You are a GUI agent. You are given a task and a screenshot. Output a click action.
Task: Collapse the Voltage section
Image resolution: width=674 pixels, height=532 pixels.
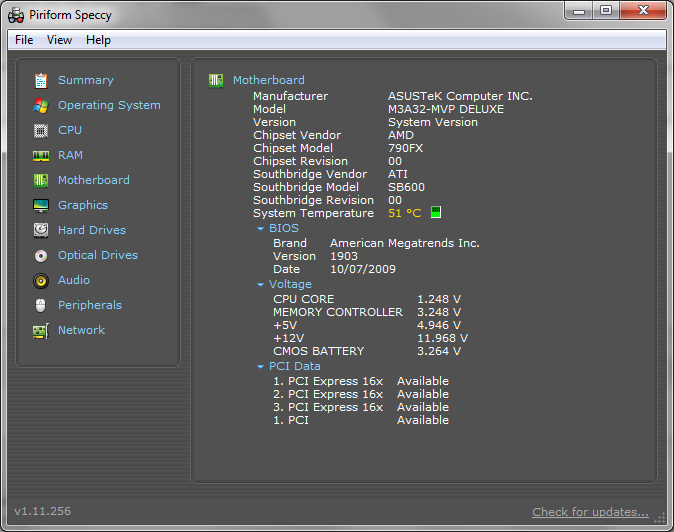pyautogui.click(x=261, y=285)
